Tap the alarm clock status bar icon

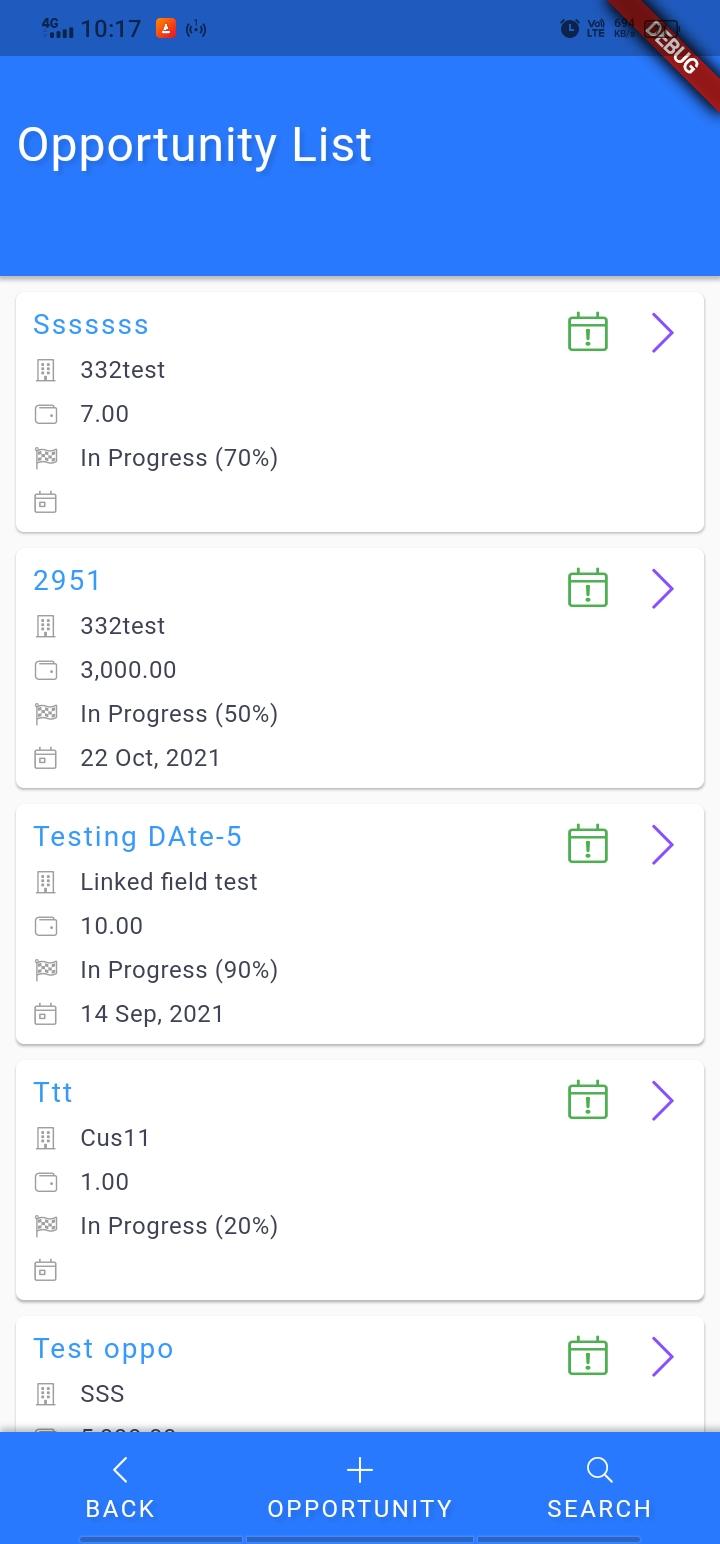[x=570, y=28]
